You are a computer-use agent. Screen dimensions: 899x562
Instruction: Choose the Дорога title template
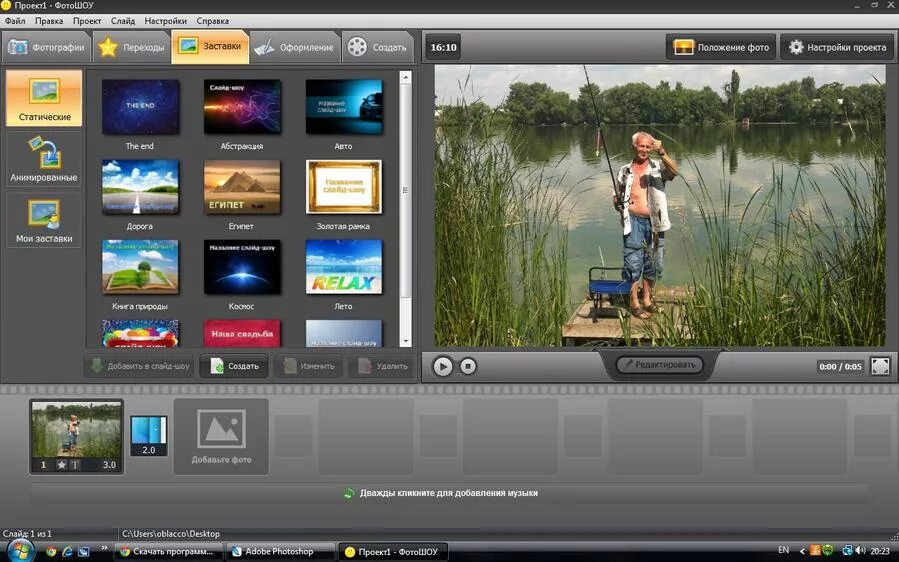[x=140, y=187]
